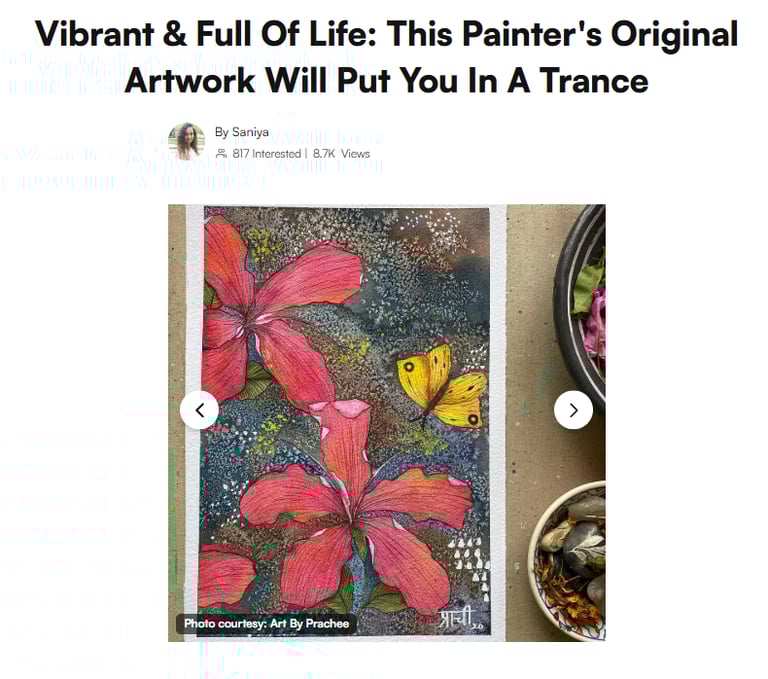Click the Hindi signature on the painting
The height and width of the screenshot is (679, 768).
click(455, 620)
